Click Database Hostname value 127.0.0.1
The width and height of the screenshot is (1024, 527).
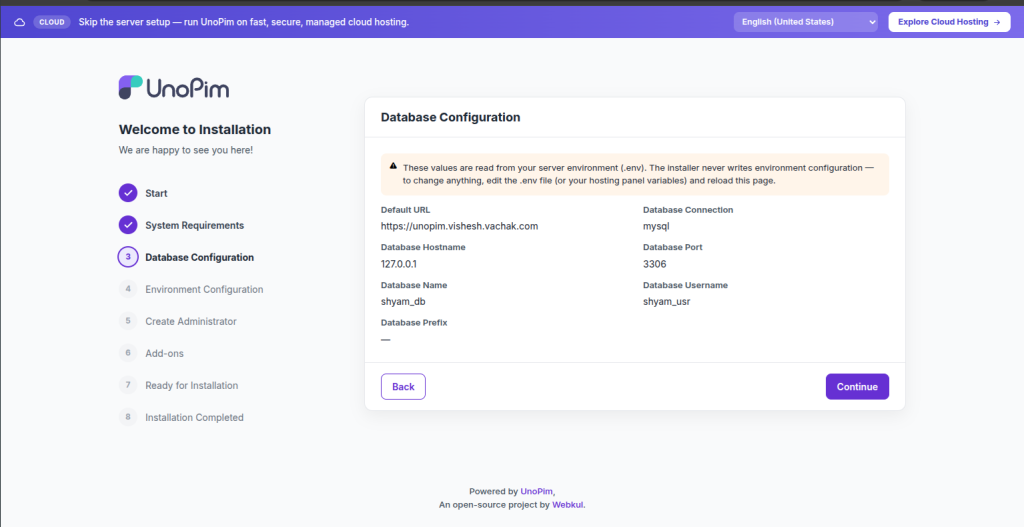[398, 264]
